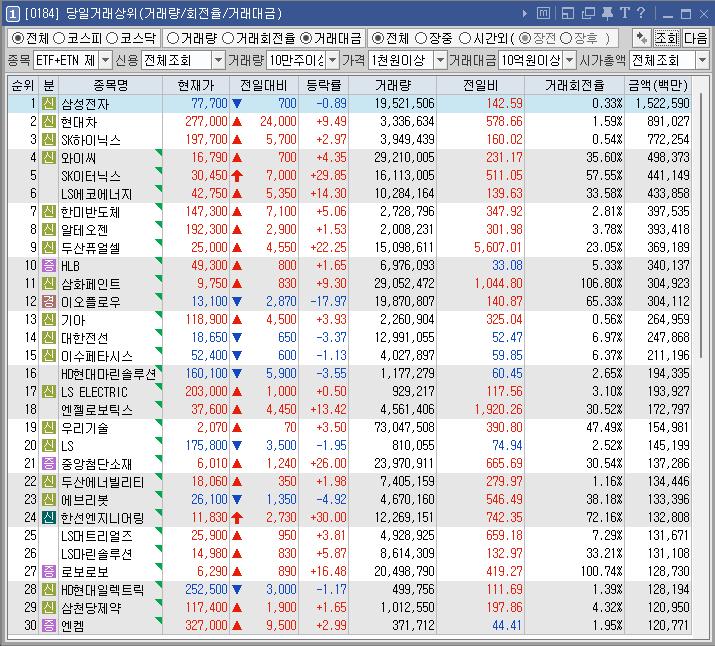Sort by the 종목명 column header
This screenshot has height=646, width=715.
click(x=110, y=85)
